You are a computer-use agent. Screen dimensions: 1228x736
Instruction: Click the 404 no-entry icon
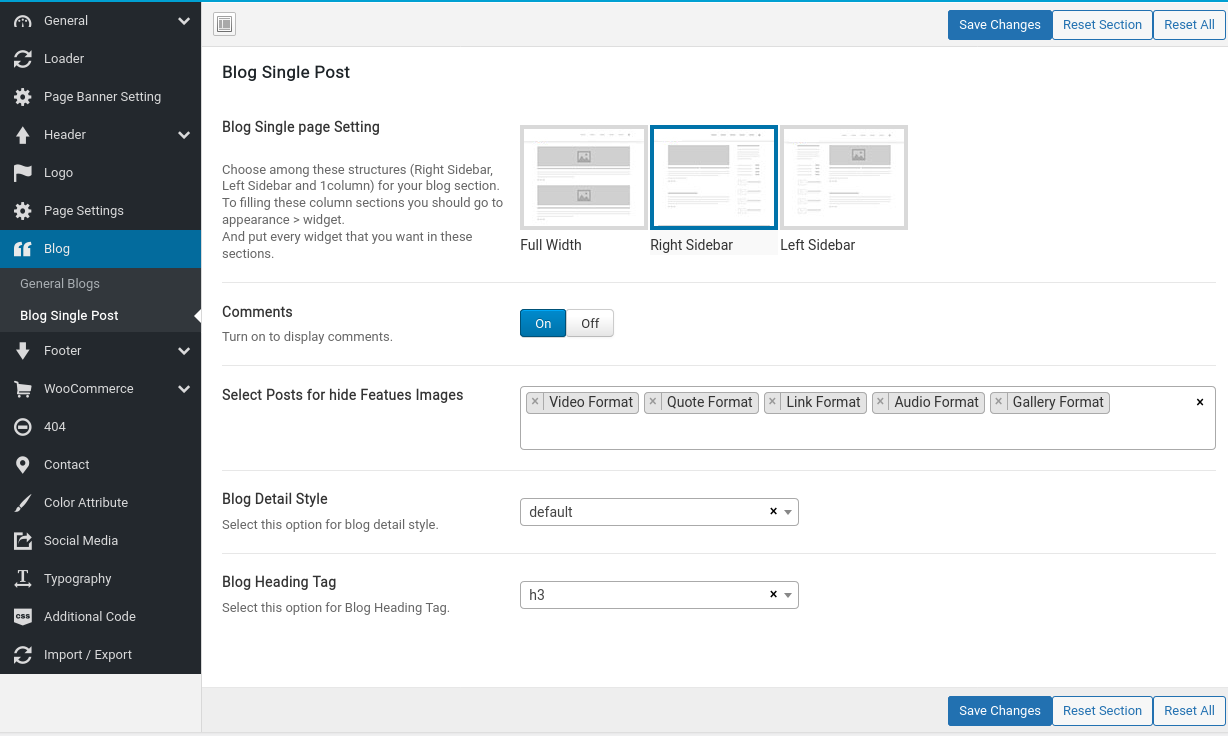[23, 427]
